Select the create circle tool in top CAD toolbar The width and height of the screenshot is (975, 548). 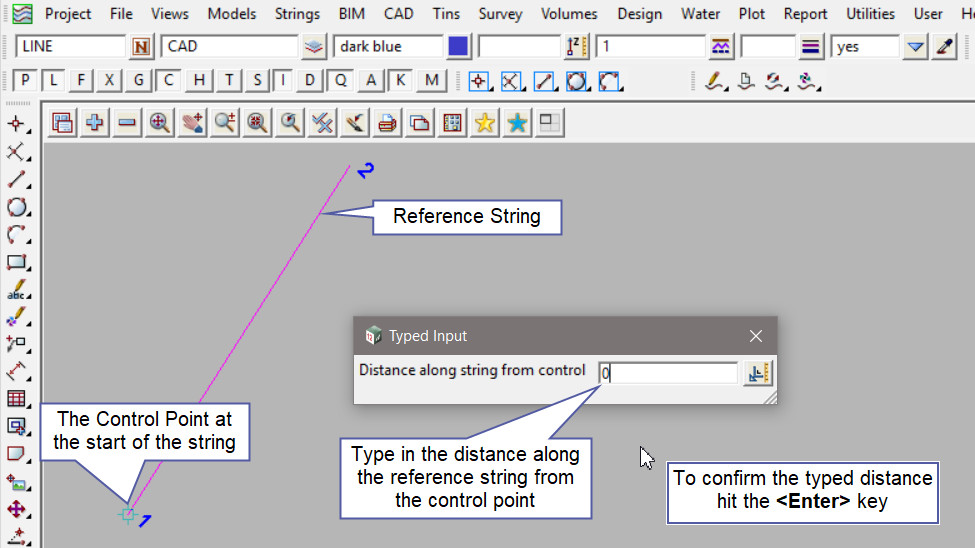(577, 81)
